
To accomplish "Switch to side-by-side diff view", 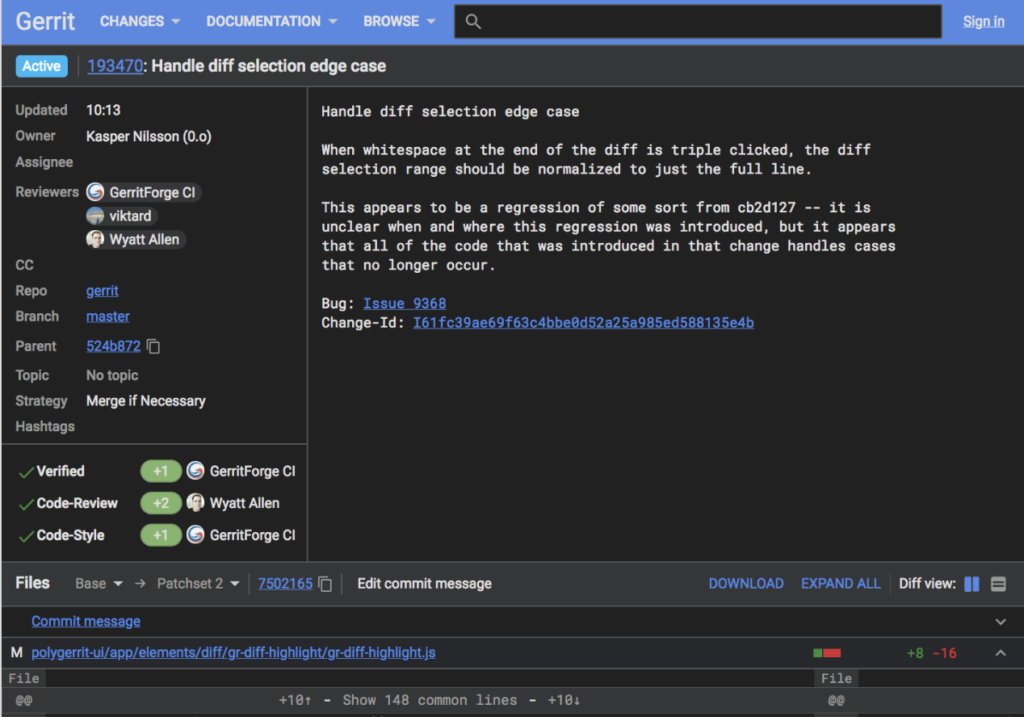I will (971, 584).
